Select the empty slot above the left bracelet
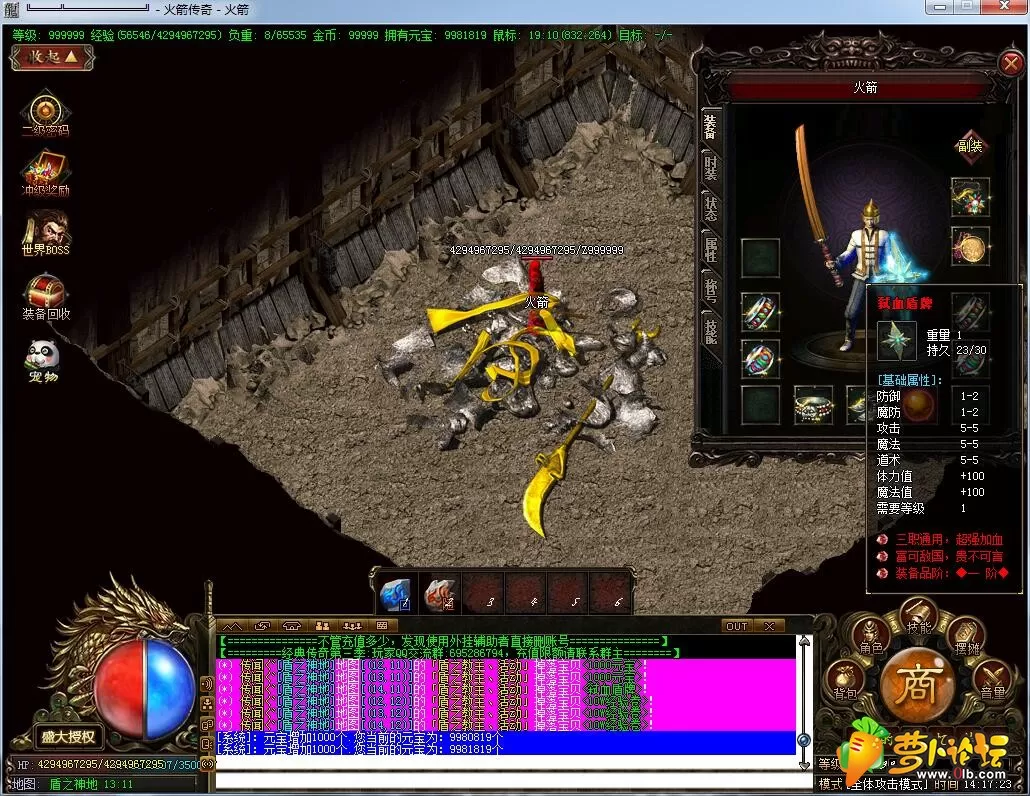This screenshot has height=796, width=1030. pos(761,257)
